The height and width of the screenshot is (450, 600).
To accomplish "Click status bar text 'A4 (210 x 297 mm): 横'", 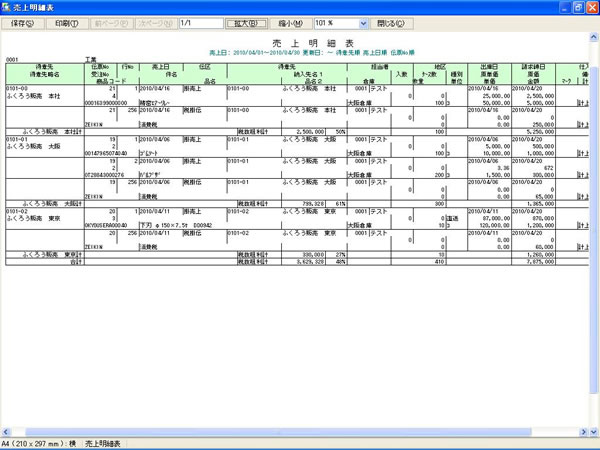I will pos(39,444).
